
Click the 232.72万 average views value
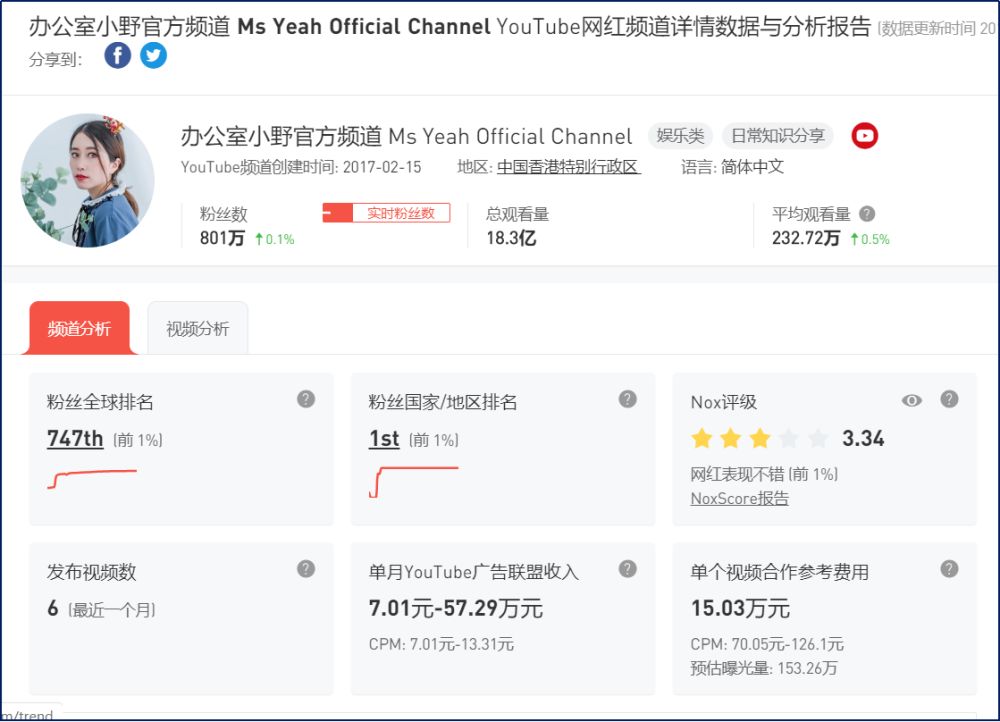[805, 238]
